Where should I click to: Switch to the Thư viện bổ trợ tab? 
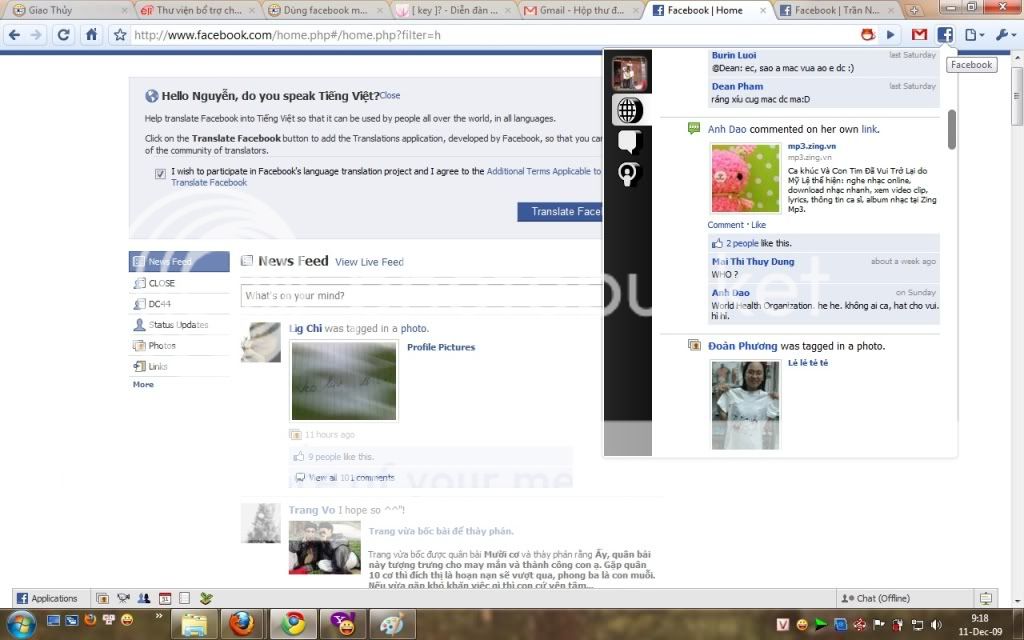click(x=198, y=10)
